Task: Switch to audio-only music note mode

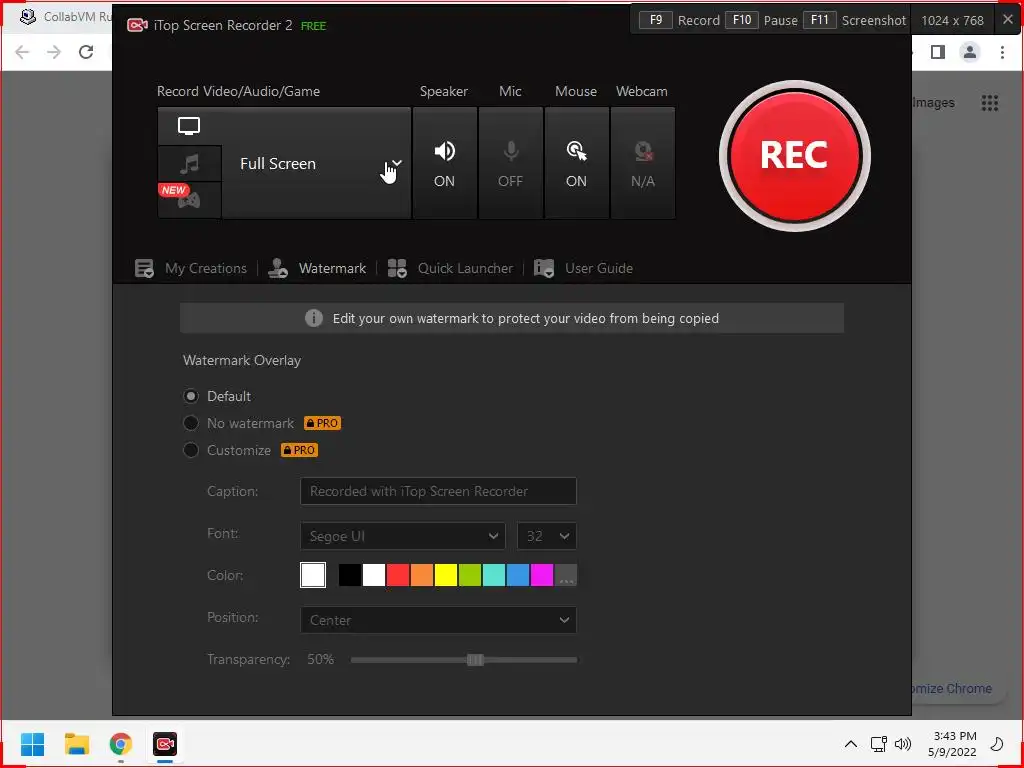Action: coord(189,163)
